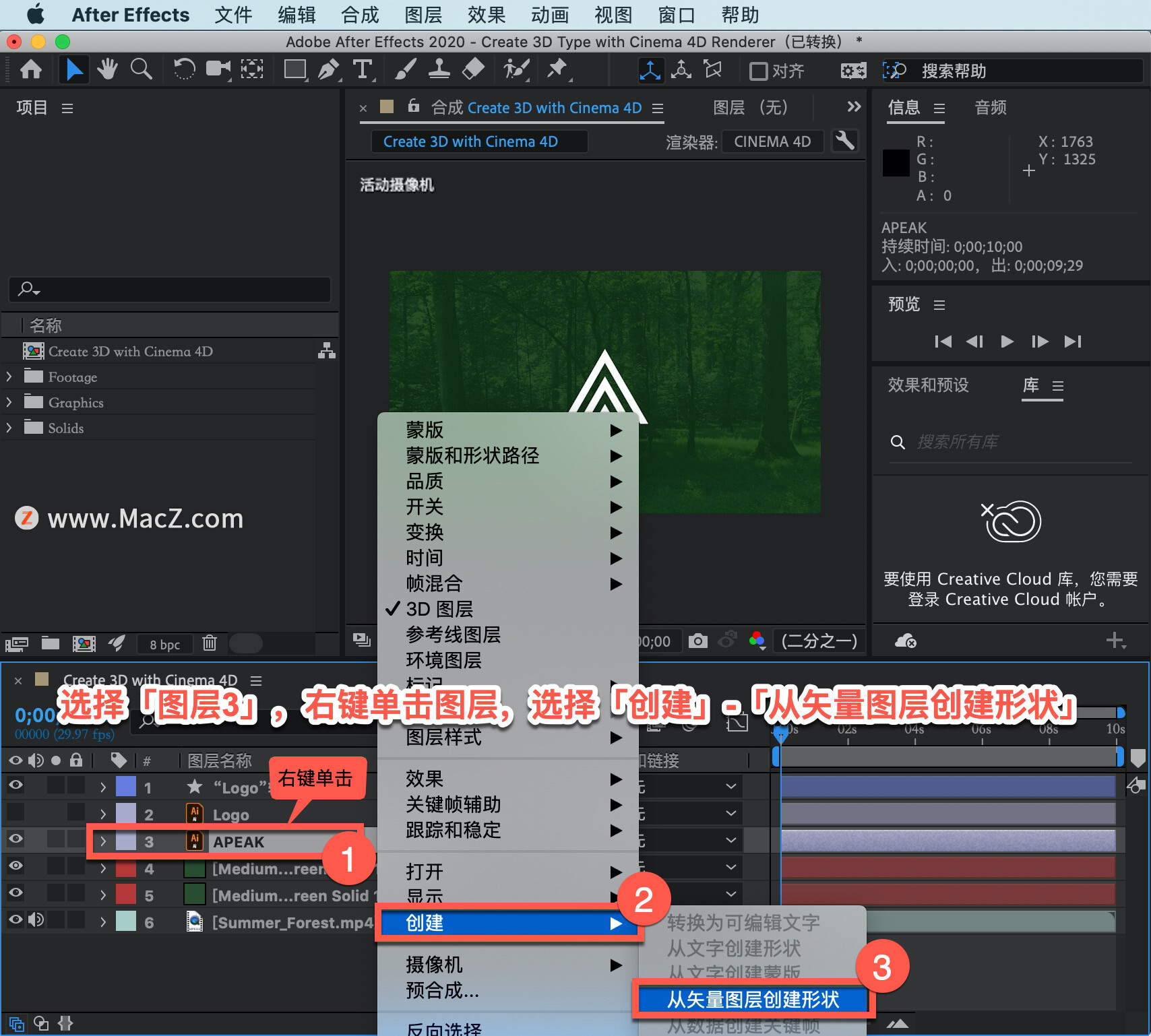Select the Selection arrow tool

point(73,69)
